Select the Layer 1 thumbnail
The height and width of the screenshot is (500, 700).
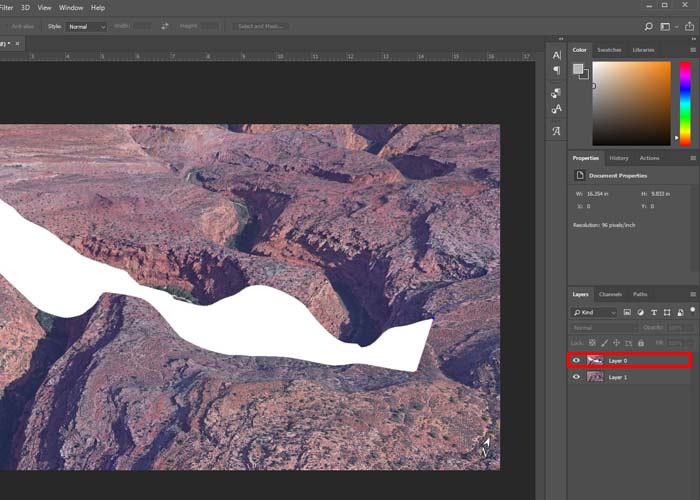tap(594, 377)
